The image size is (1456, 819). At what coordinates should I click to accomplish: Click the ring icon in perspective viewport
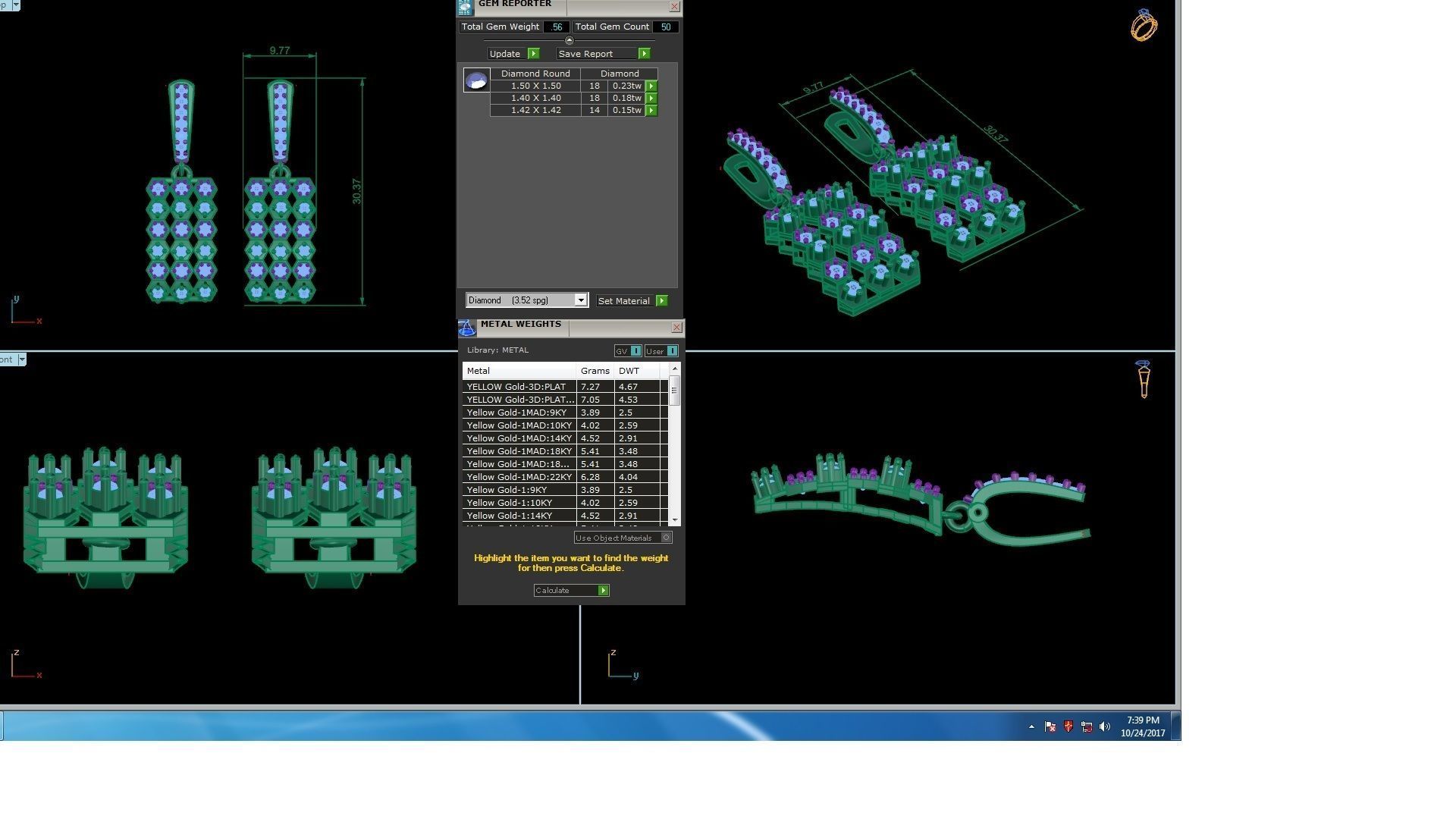pos(1144,26)
